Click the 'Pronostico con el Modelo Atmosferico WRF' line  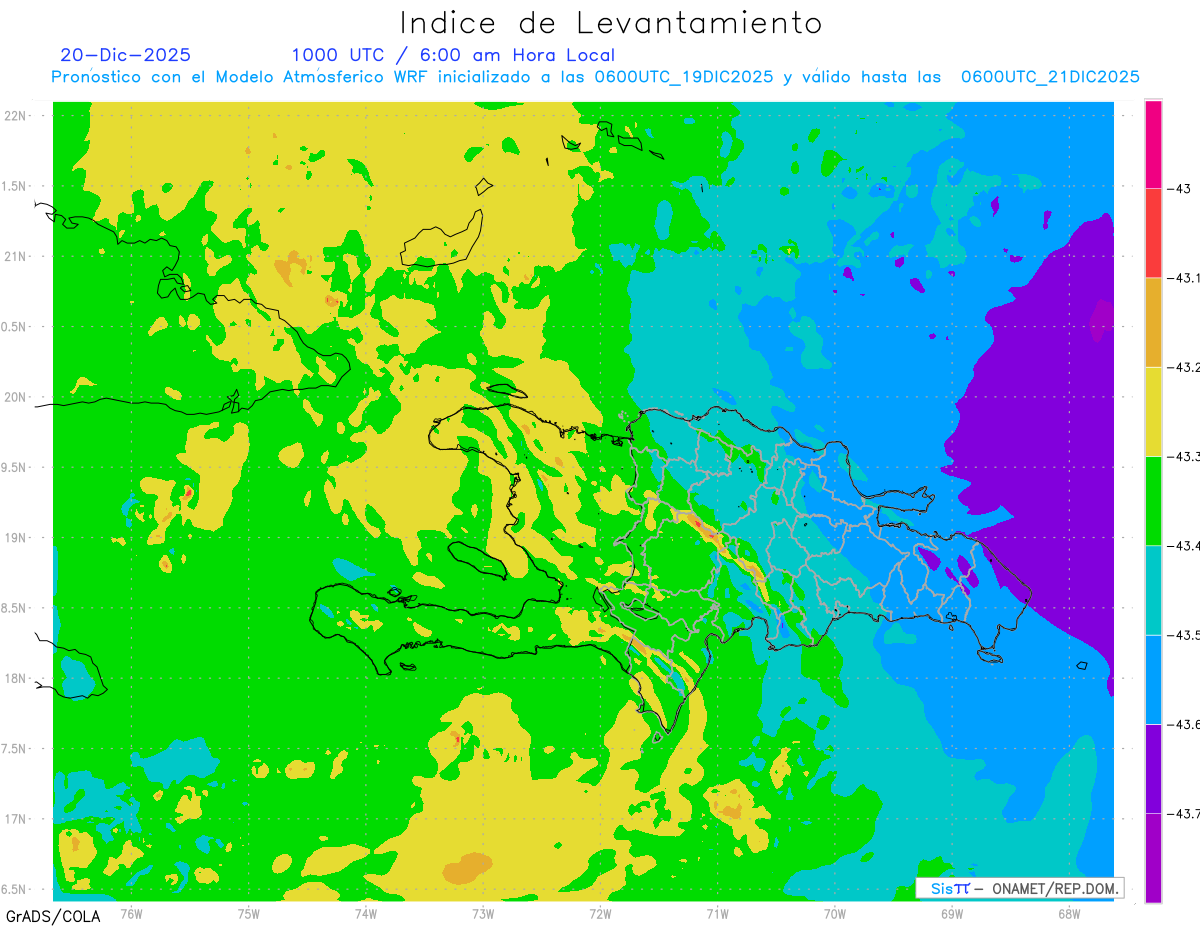pyautogui.click(x=595, y=77)
